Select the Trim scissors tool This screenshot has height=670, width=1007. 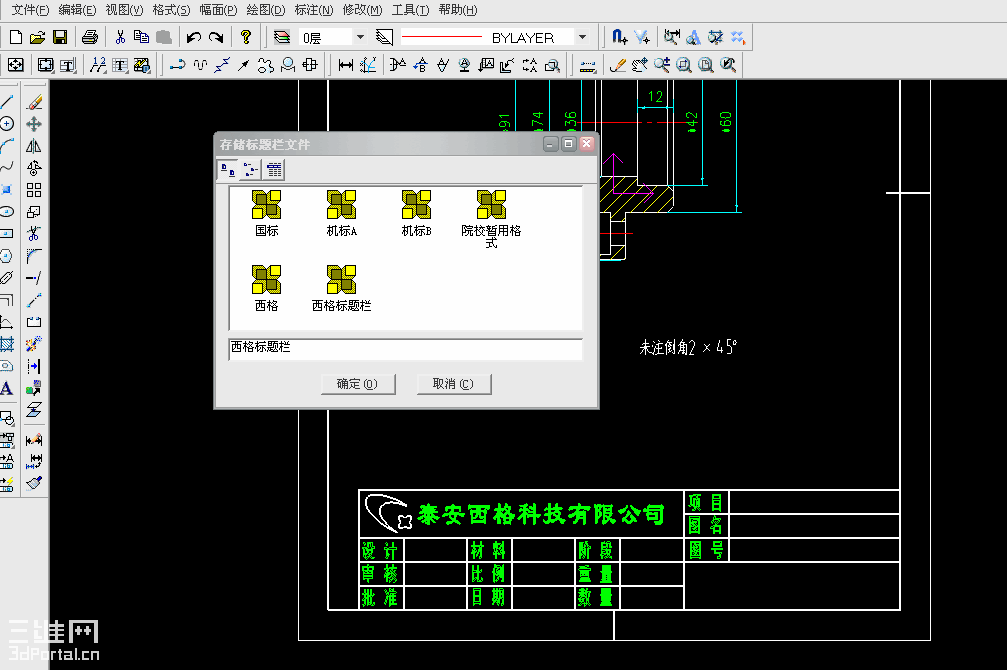(x=34, y=234)
